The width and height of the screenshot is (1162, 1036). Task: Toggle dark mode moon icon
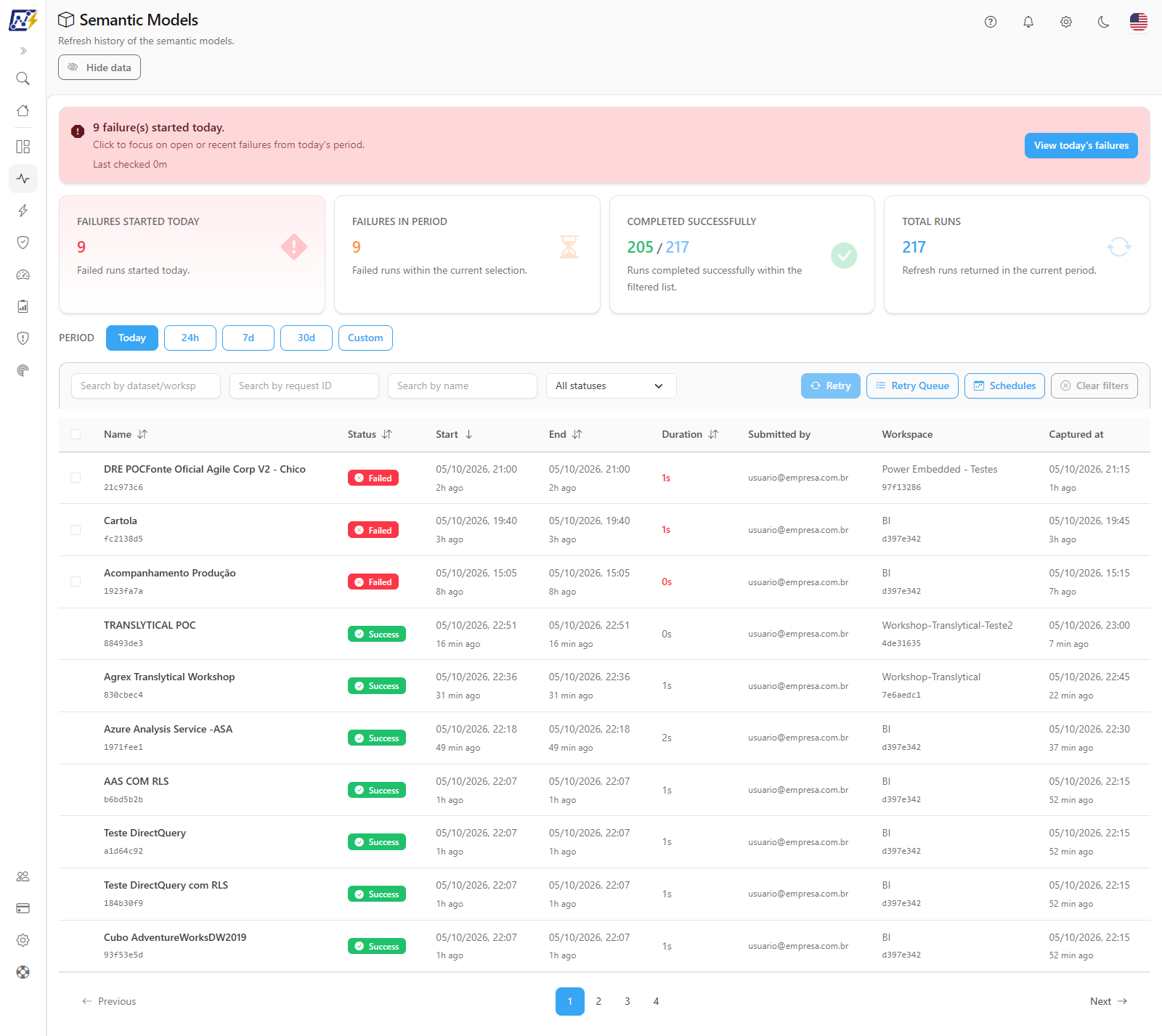coord(1104,22)
